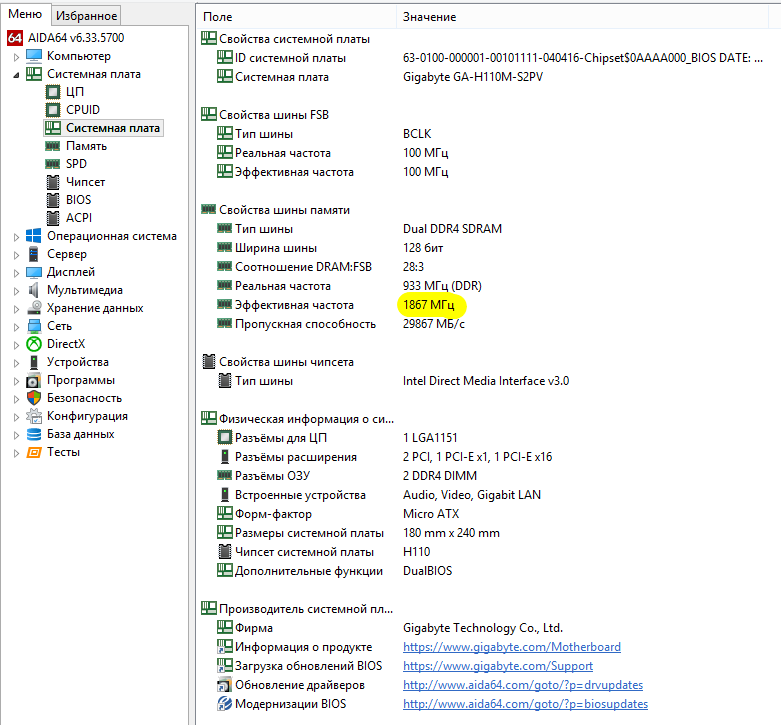Expand the Сеть tree node
Image resolution: width=781 pixels, height=725 pixels.
pyautogui.click(x=16, y=326)
